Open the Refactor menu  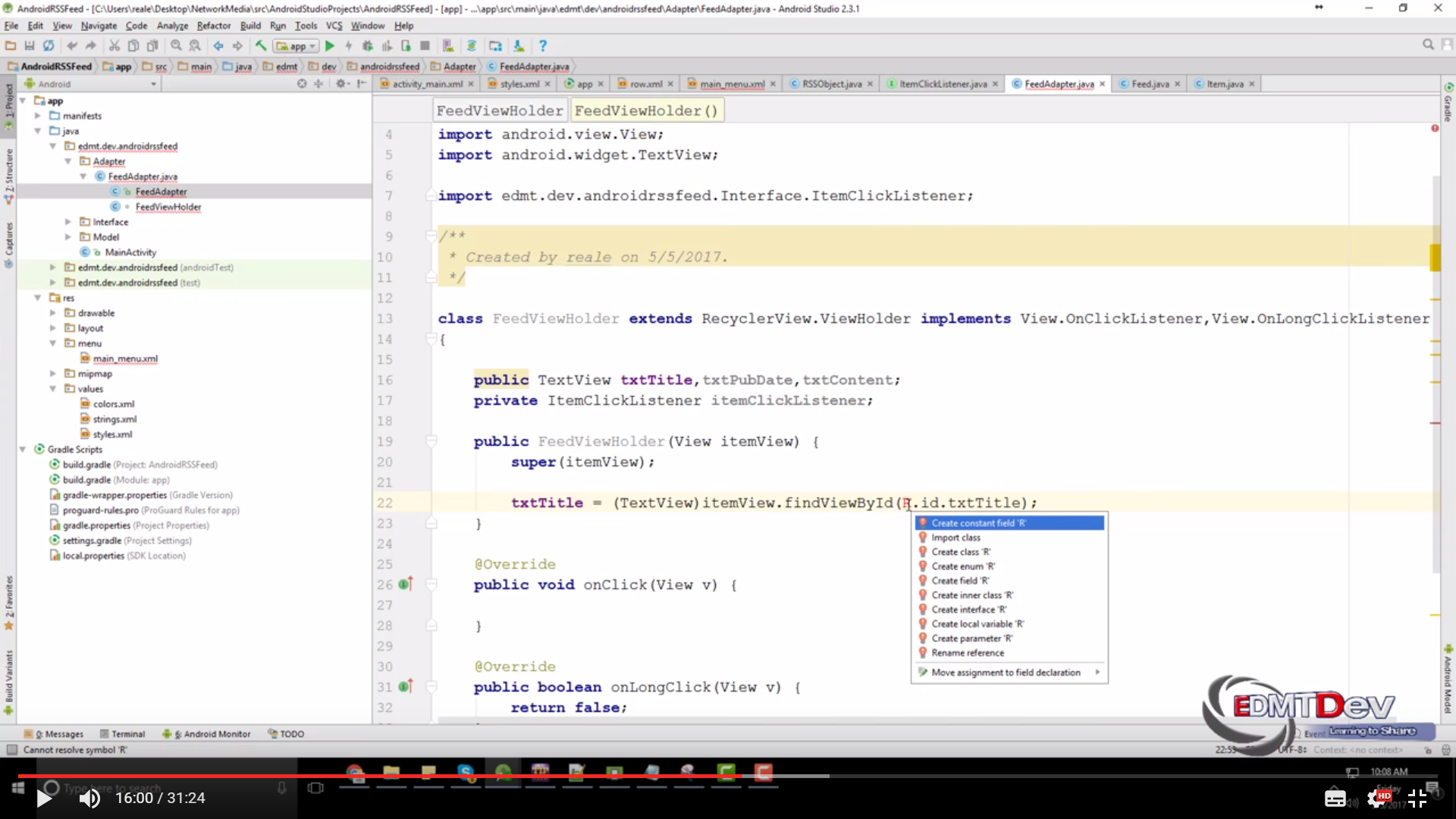[213, 26]
